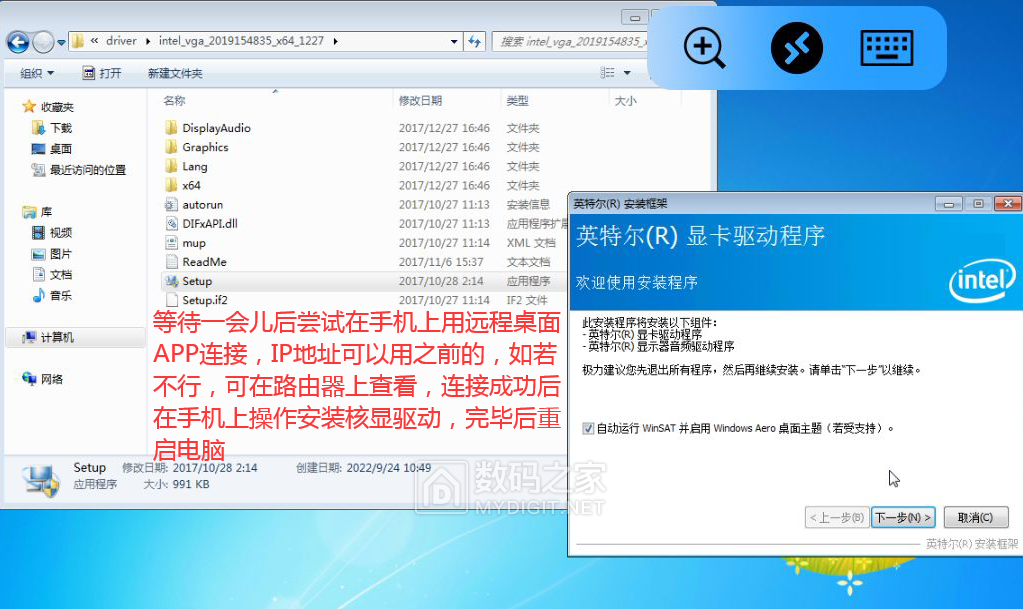Screen dimensions: 1023x609
Task: Tap the zoom magnifier icon in overlay
Action: [x=705, y=48]
